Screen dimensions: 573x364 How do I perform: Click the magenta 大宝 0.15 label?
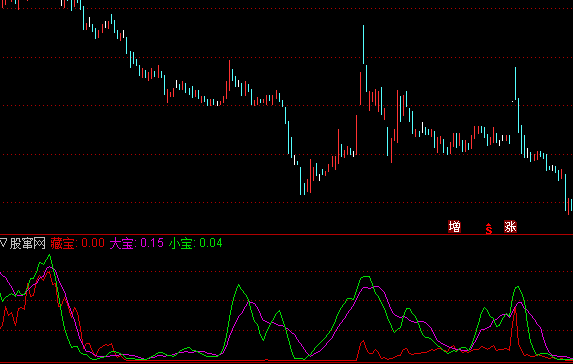pyautogui.click(x=137, y=243)
